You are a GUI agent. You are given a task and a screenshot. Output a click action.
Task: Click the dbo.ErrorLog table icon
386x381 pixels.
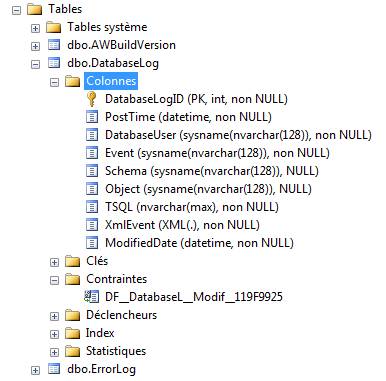pos(54,369)
